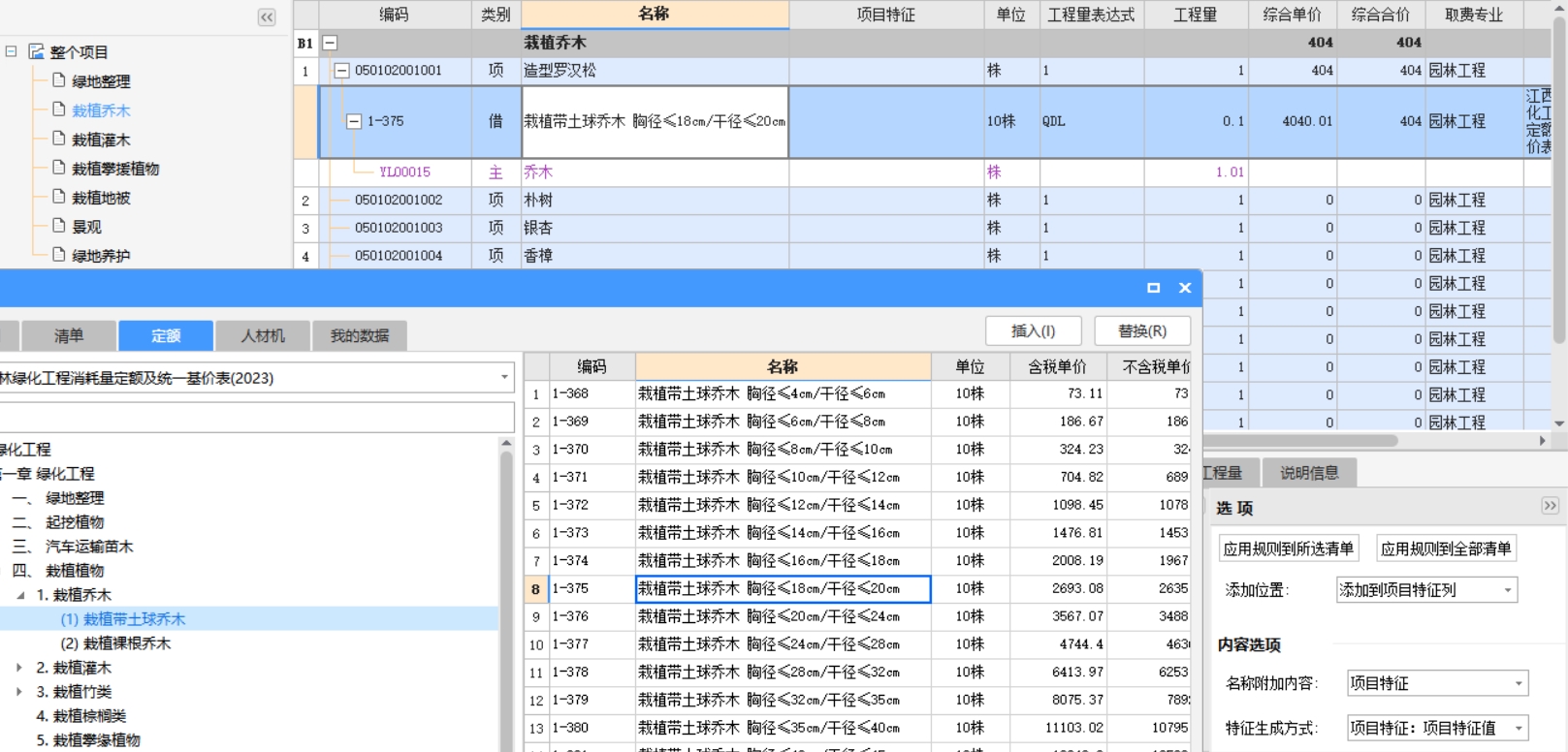Click the document icon beside 栽植灌木

coord(60,139)
